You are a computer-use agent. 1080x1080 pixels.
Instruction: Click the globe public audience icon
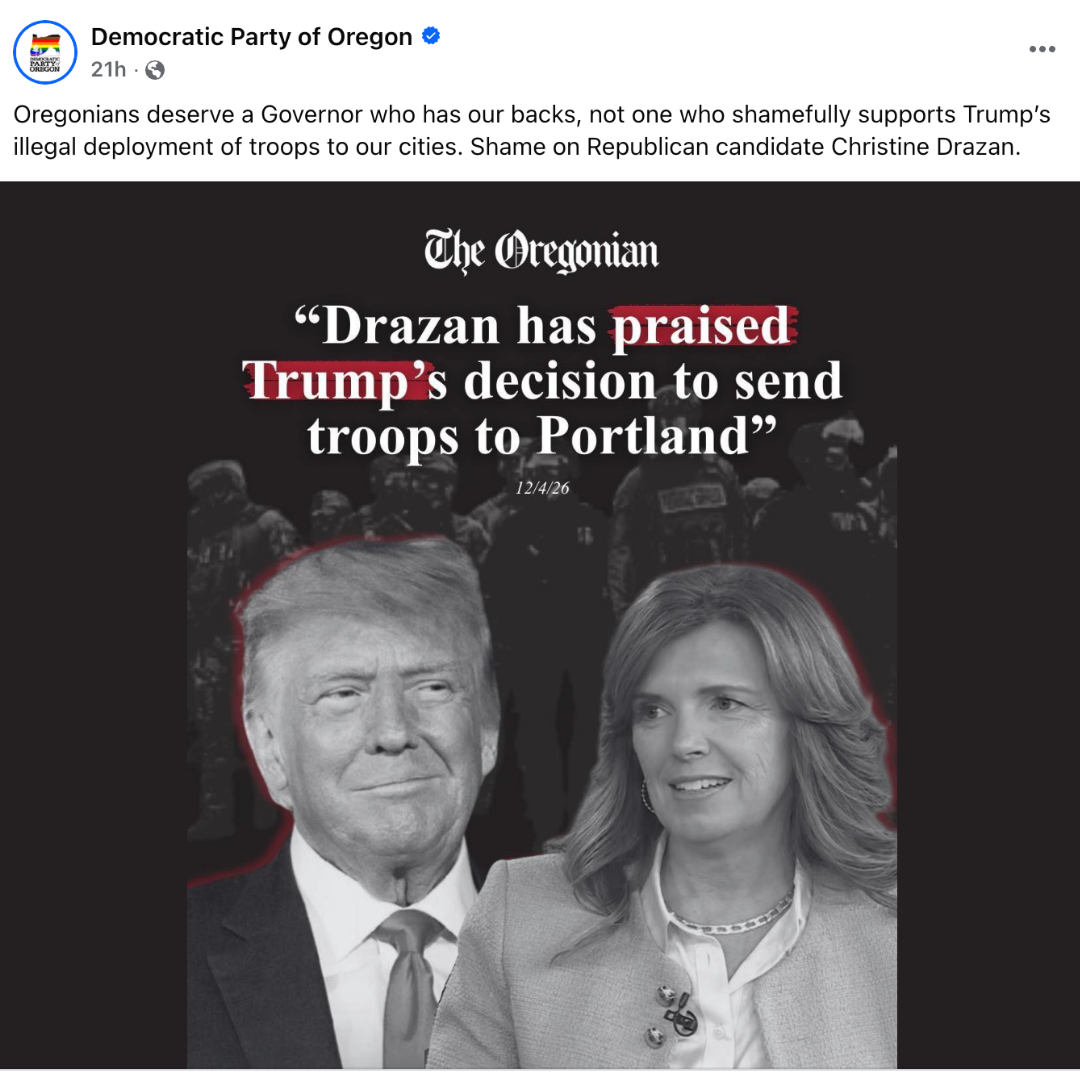coord(155,70)
